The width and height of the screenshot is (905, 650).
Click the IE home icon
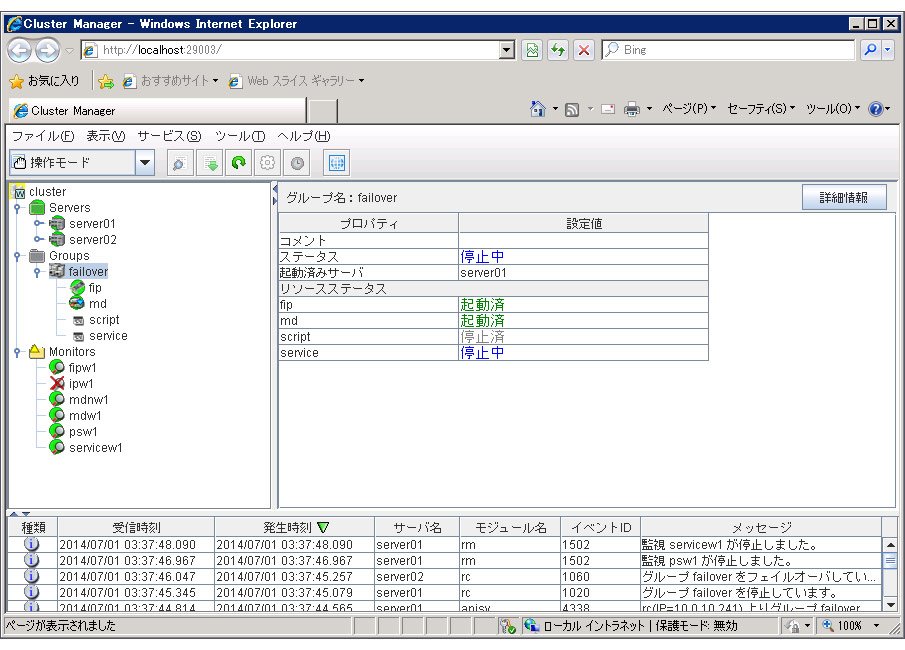pos(538,109)
